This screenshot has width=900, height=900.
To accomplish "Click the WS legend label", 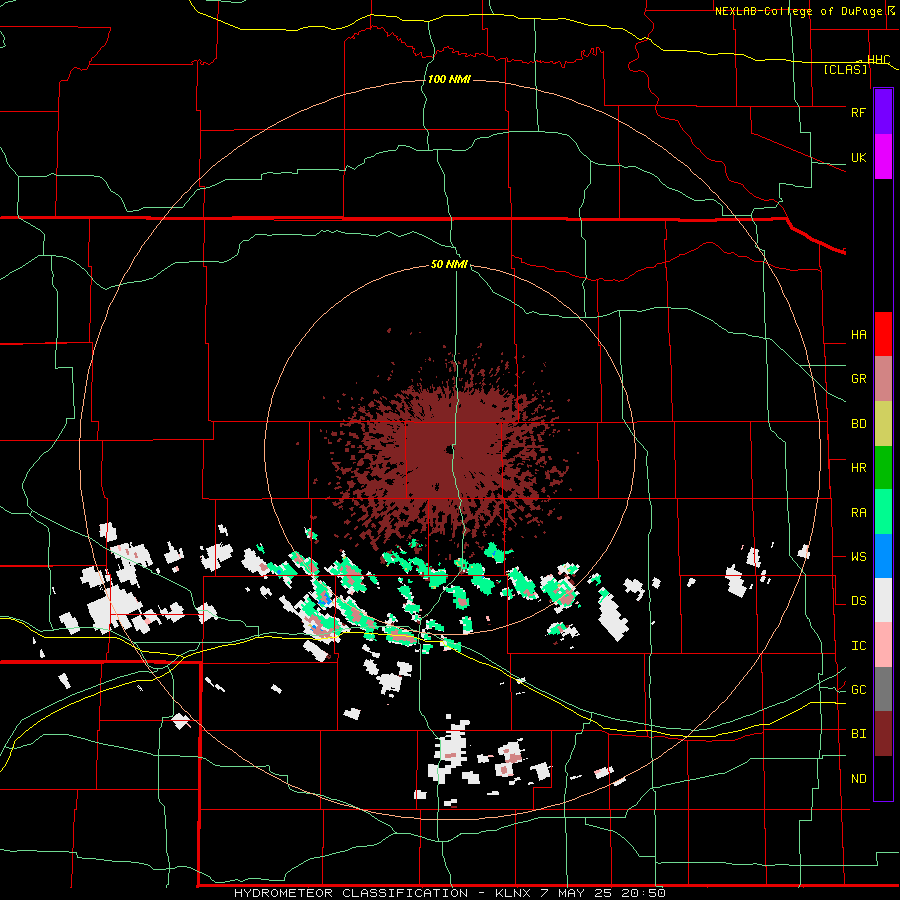I will click(x=858, y=557).
